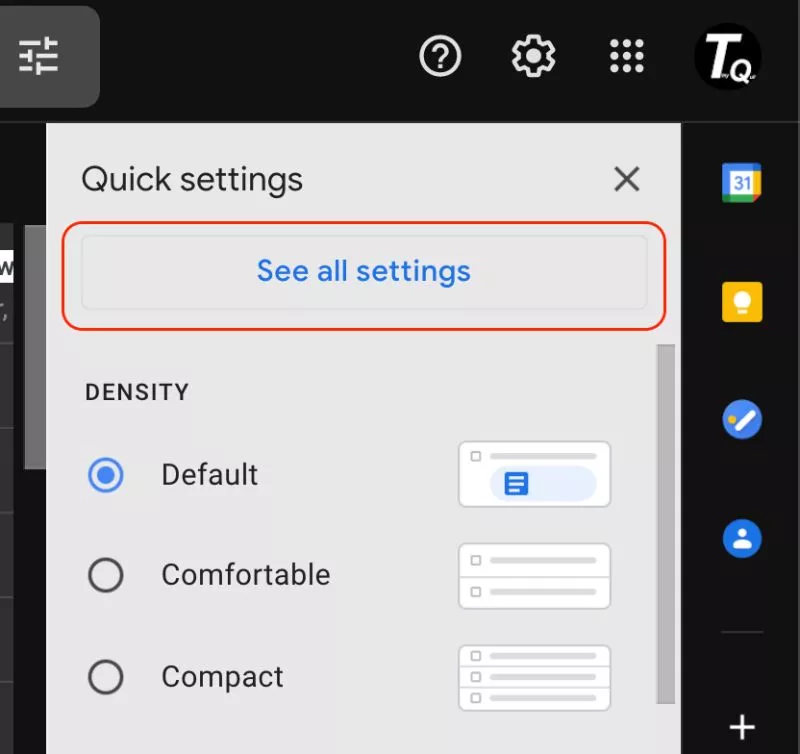Close the Quick settings panel
Image resolution: width=800 pixels, height=754 pixels.
click(x=627, y=179)
